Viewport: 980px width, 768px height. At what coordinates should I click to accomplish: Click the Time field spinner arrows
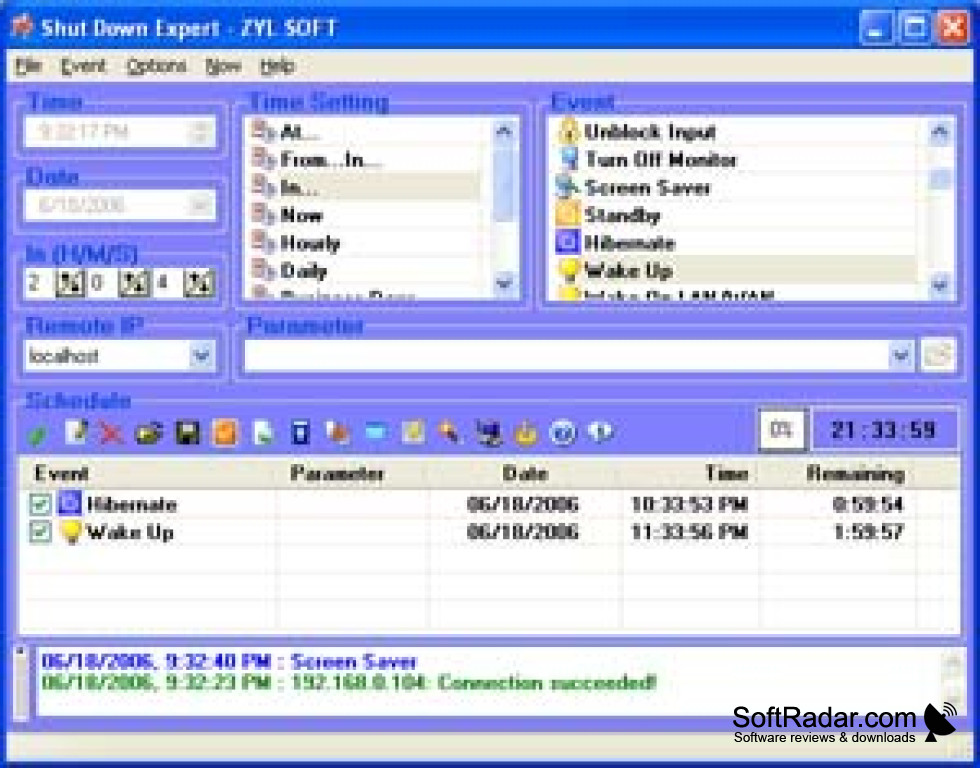200,132
